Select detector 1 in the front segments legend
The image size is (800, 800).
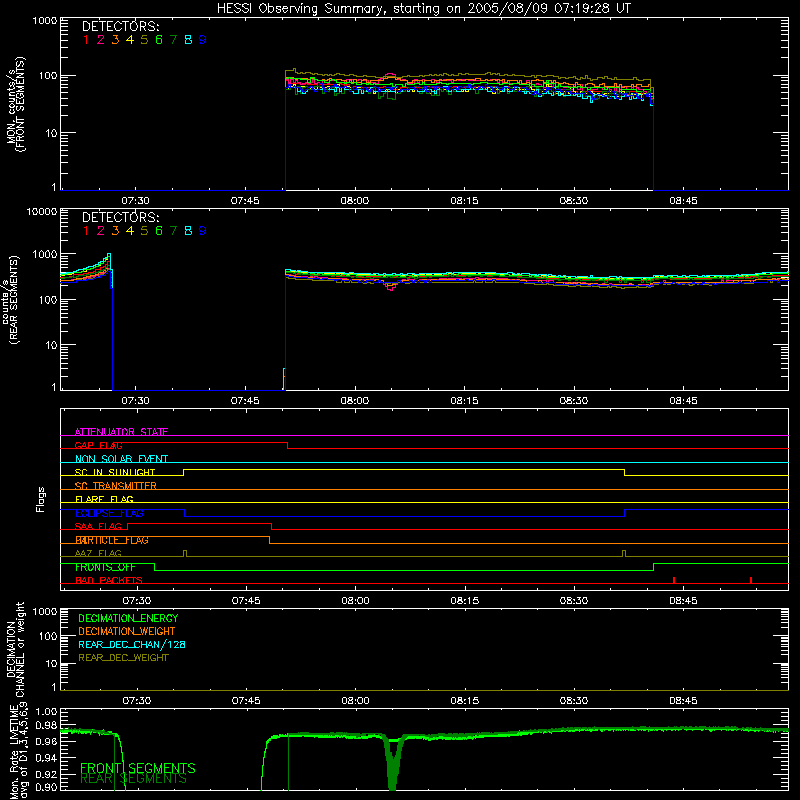click(86, 40)
